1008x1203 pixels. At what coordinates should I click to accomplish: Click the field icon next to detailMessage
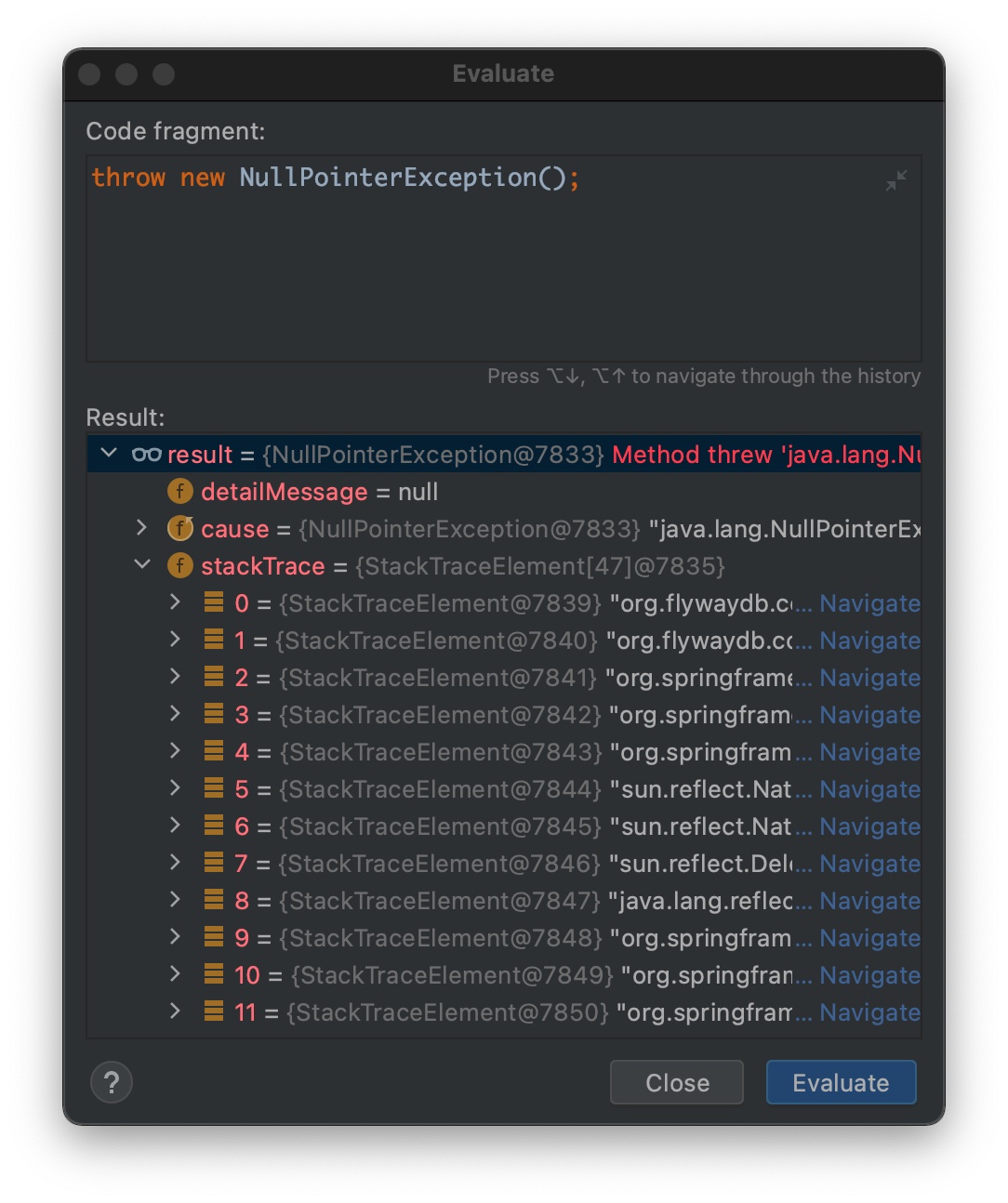179,491
